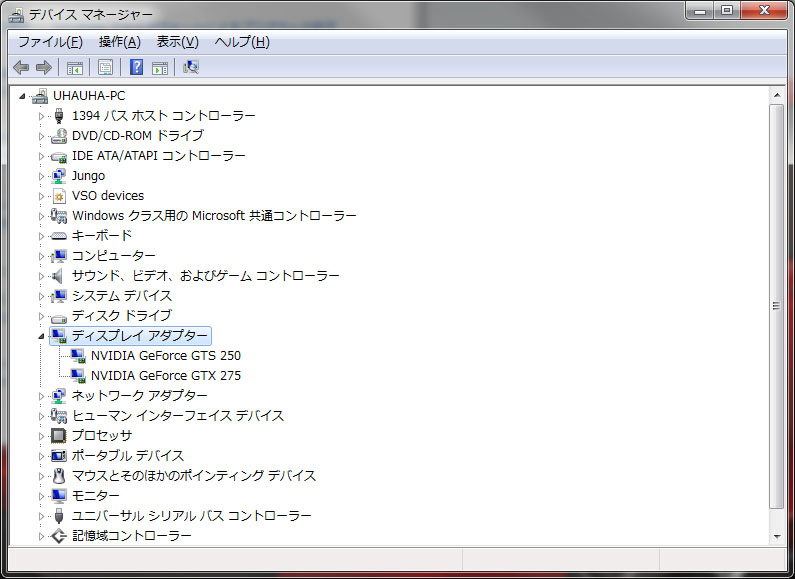The height and width of the screenshot is (579, 795).
Task: Click the モニター monitor icon
Action: [x=59, y=495]
